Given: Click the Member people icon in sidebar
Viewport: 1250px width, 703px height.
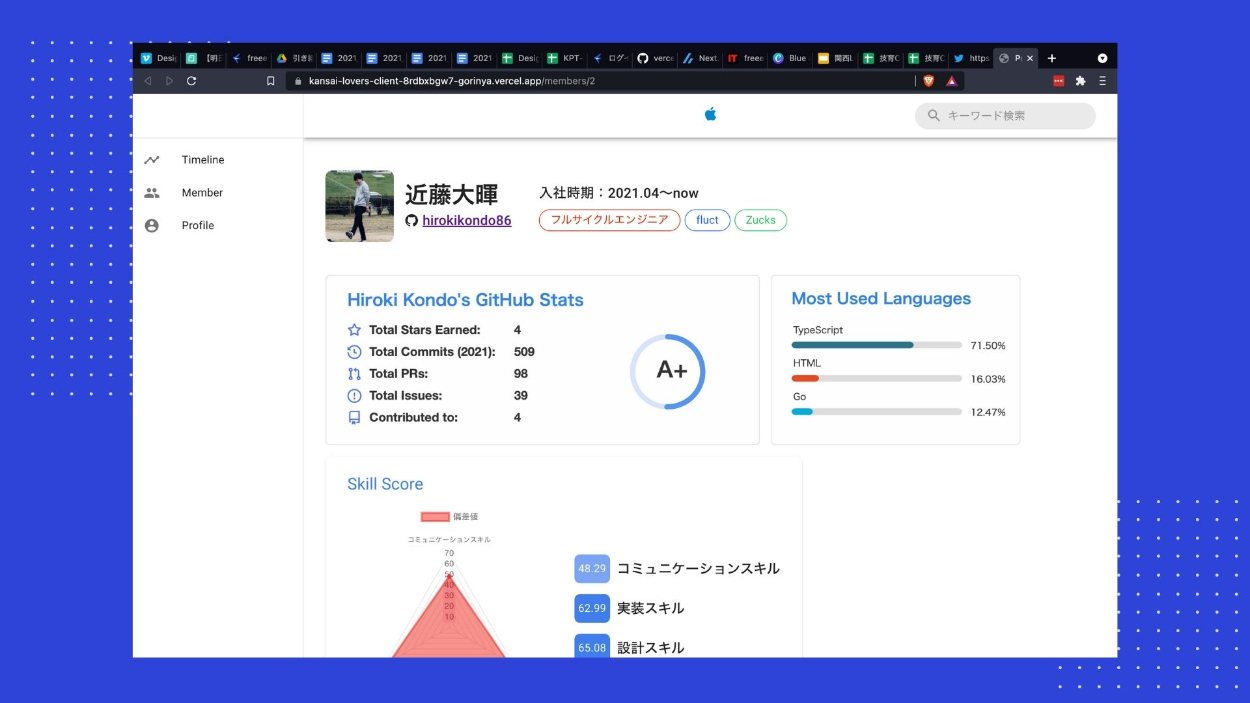Looking at the screenshot, I should pyautogui.click(x=152, y=193).
